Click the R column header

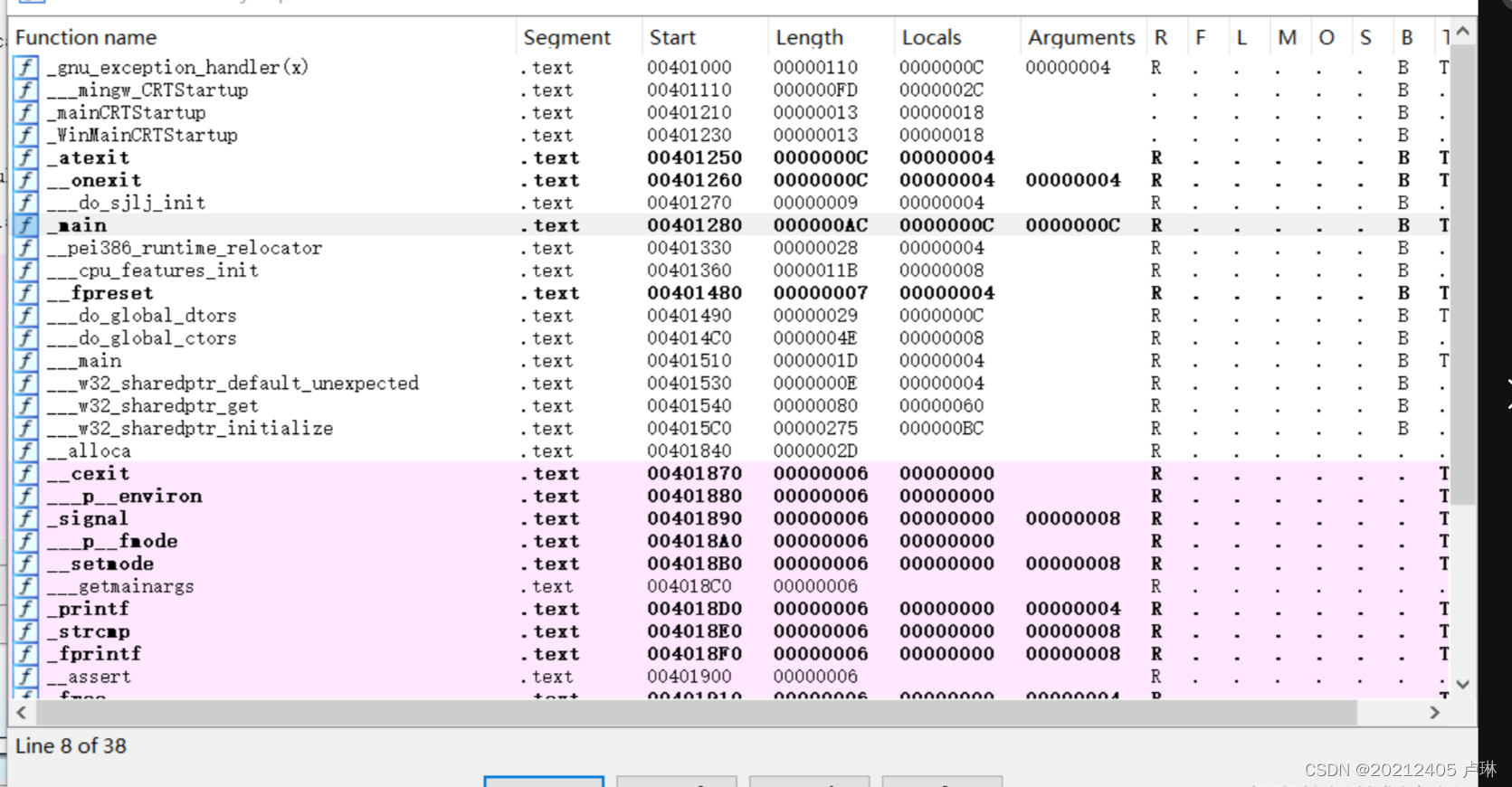pos(1160,37)
